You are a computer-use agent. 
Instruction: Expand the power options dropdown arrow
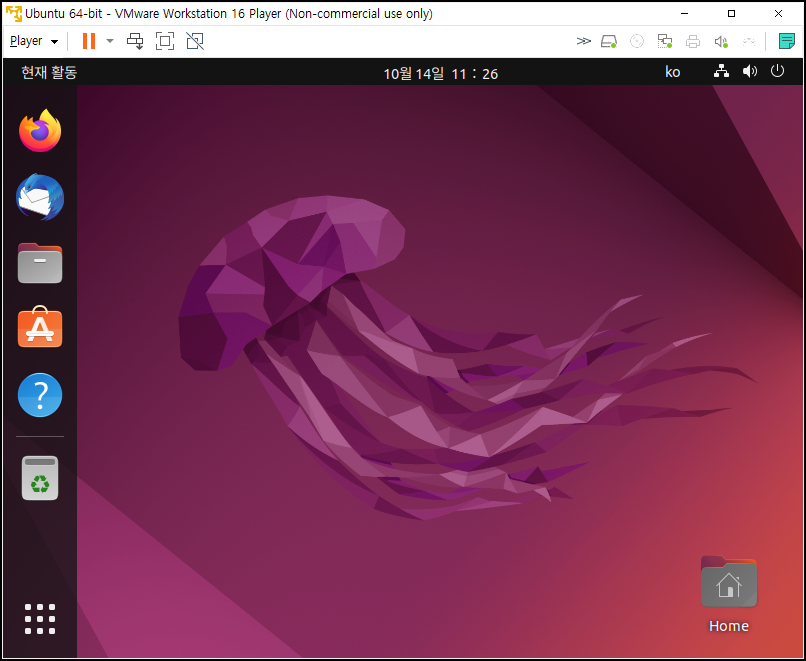[109, 41]
